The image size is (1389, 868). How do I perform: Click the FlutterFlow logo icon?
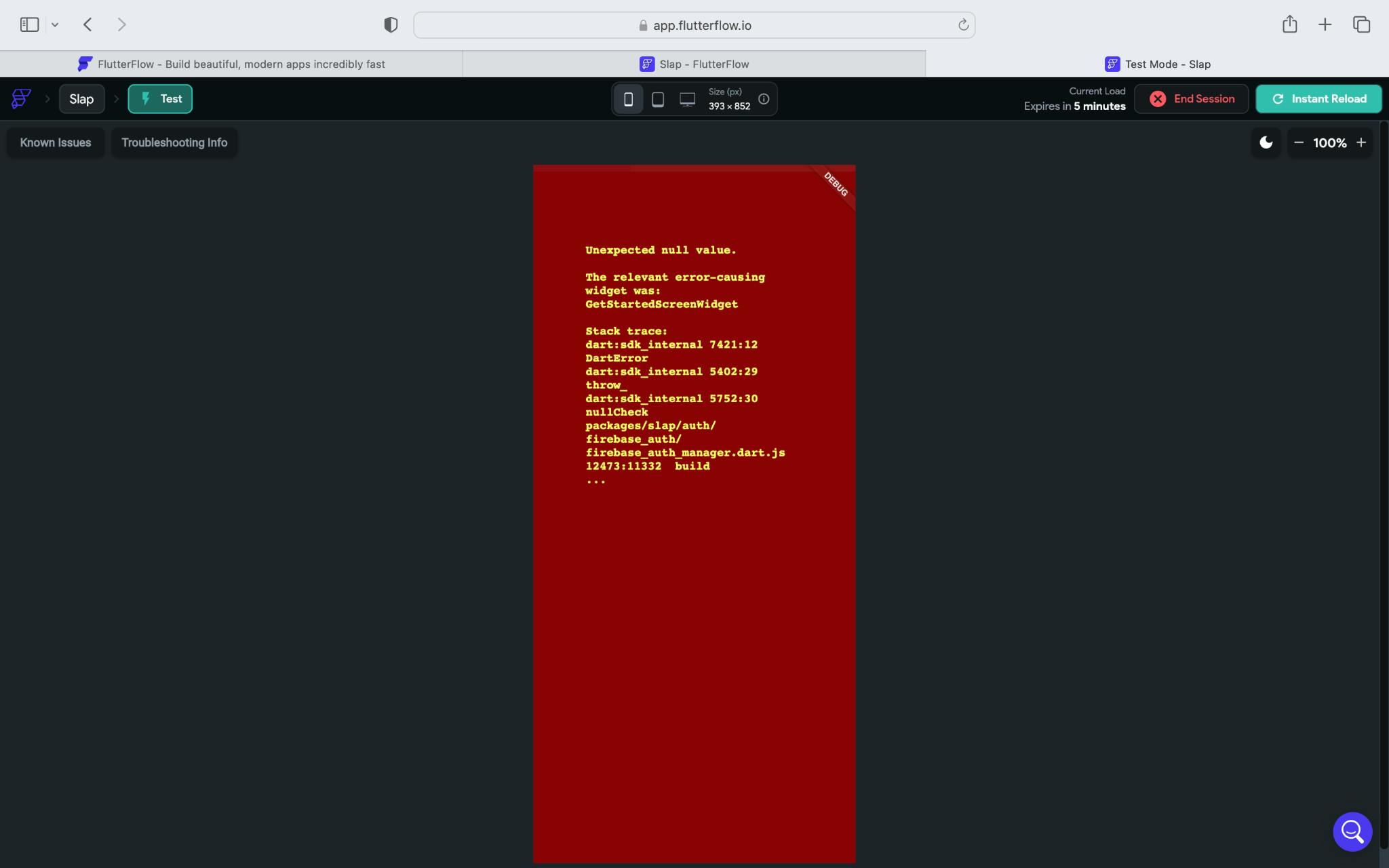click(21, 99)
